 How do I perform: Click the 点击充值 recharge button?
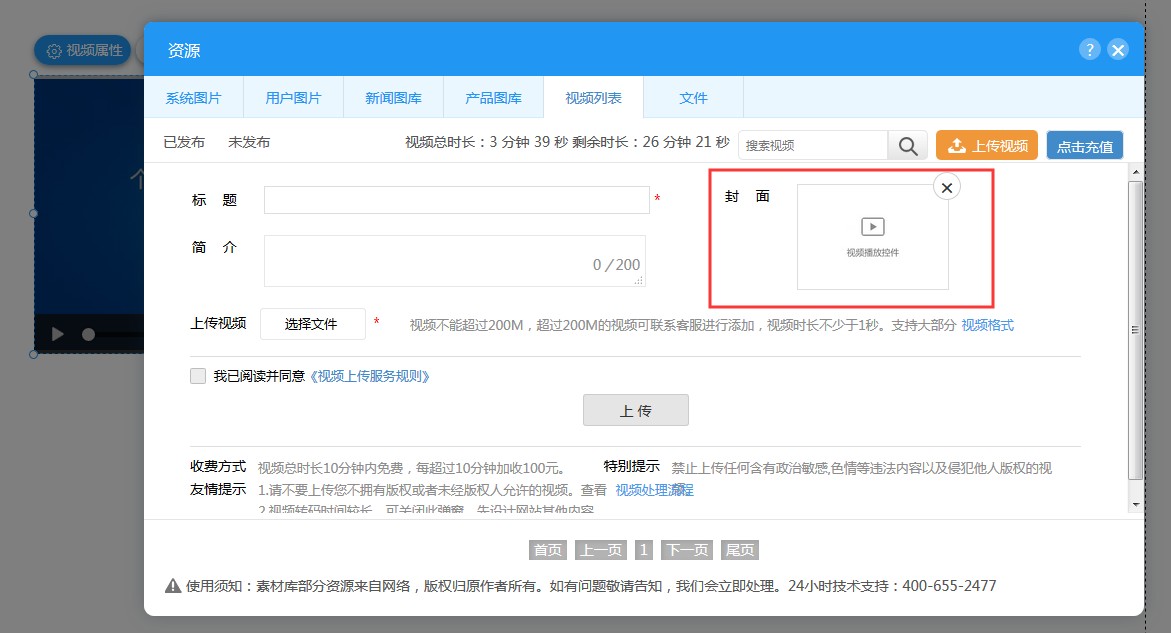click(x=1085, y=146)
